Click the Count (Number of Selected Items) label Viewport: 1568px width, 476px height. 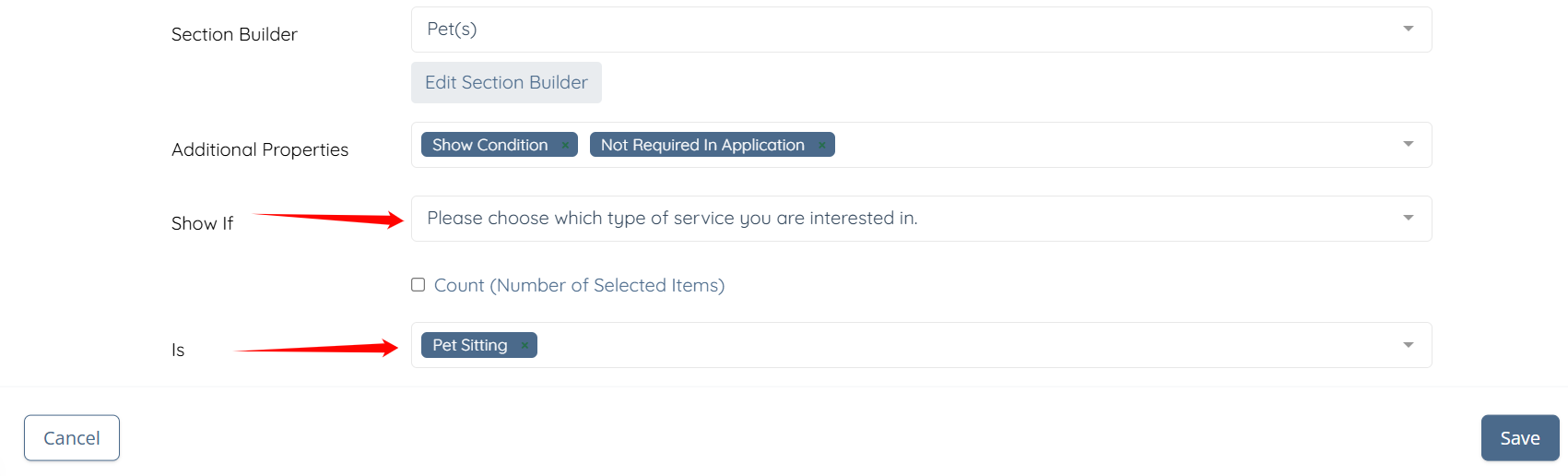[579, 286]
